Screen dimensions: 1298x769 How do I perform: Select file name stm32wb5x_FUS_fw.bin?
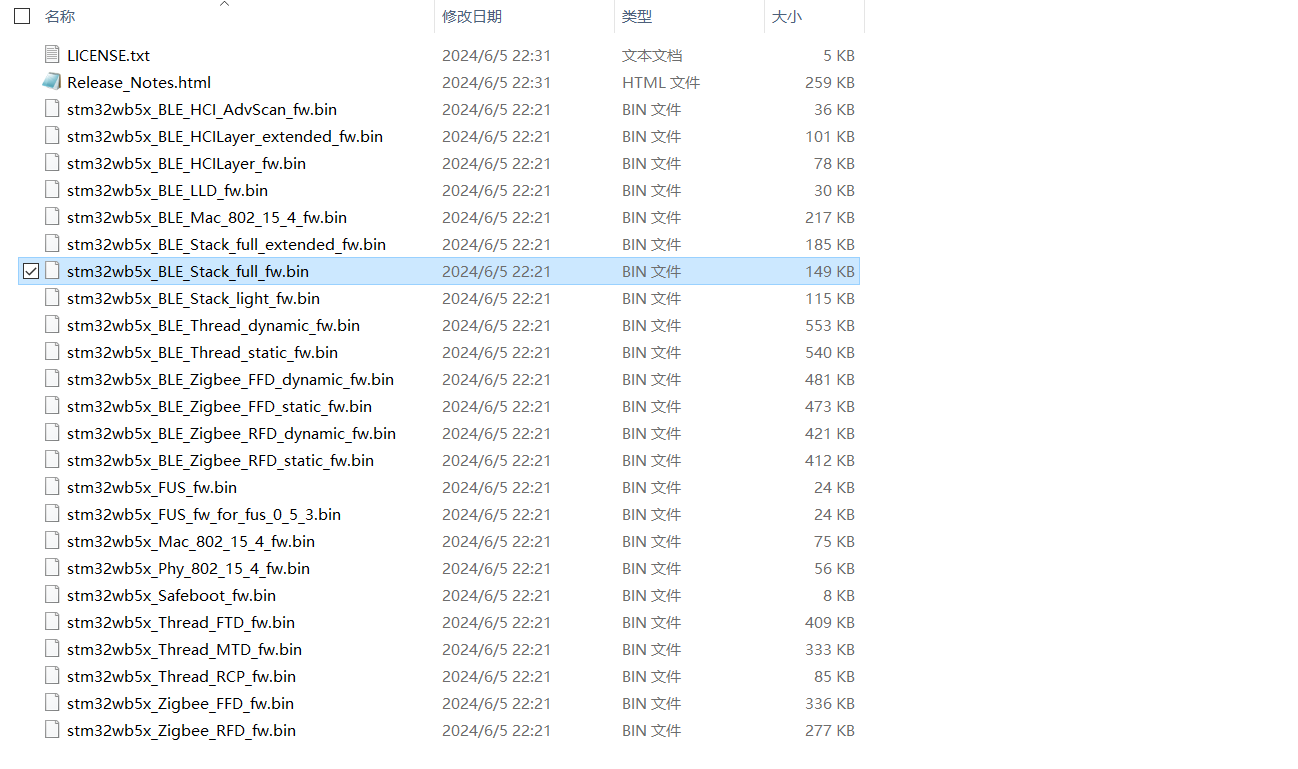click(x=152, y=488)
